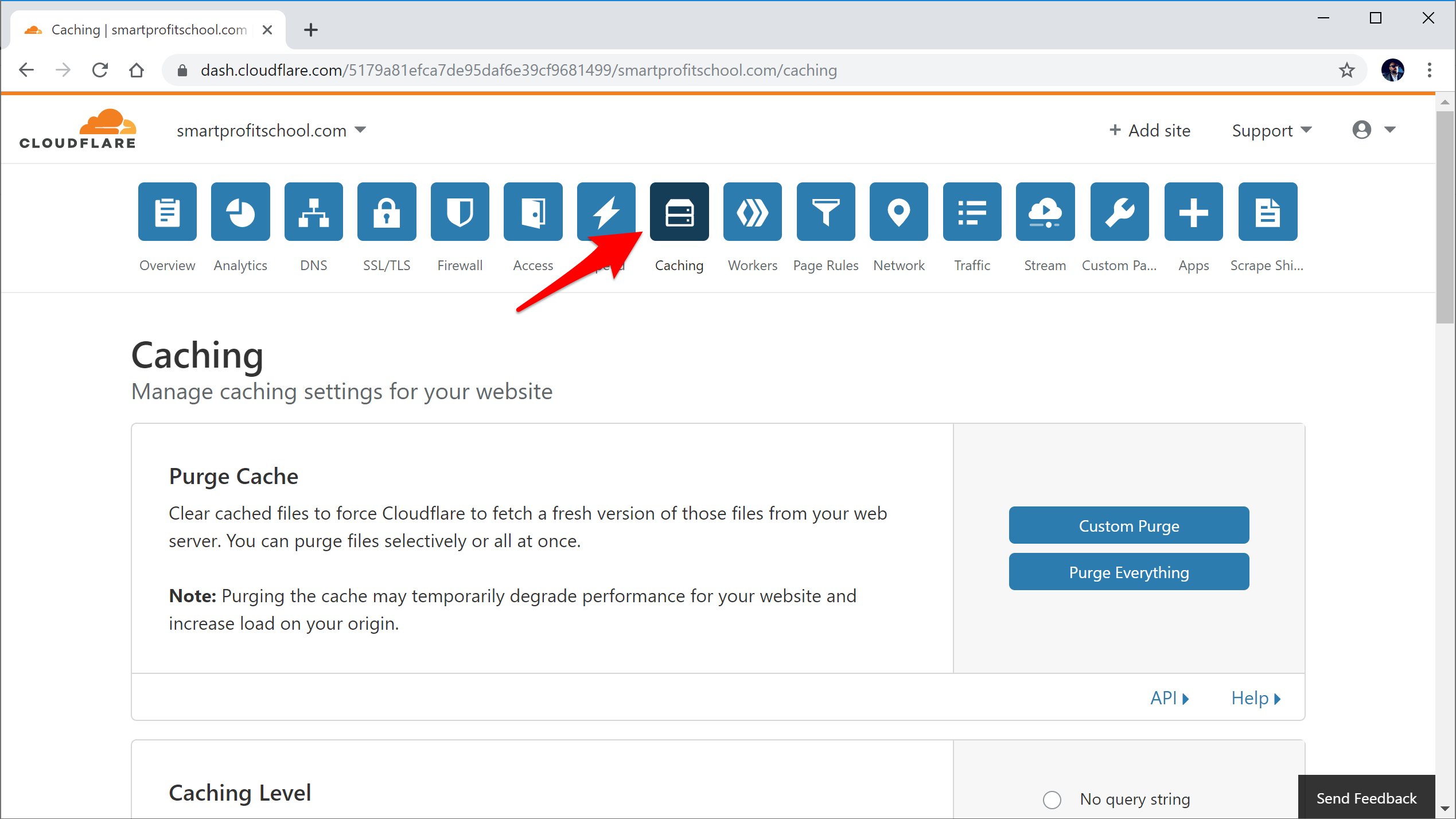Click the 'Caching Level' heading
The image size is (1456, 819).
(x=240, y=793)
